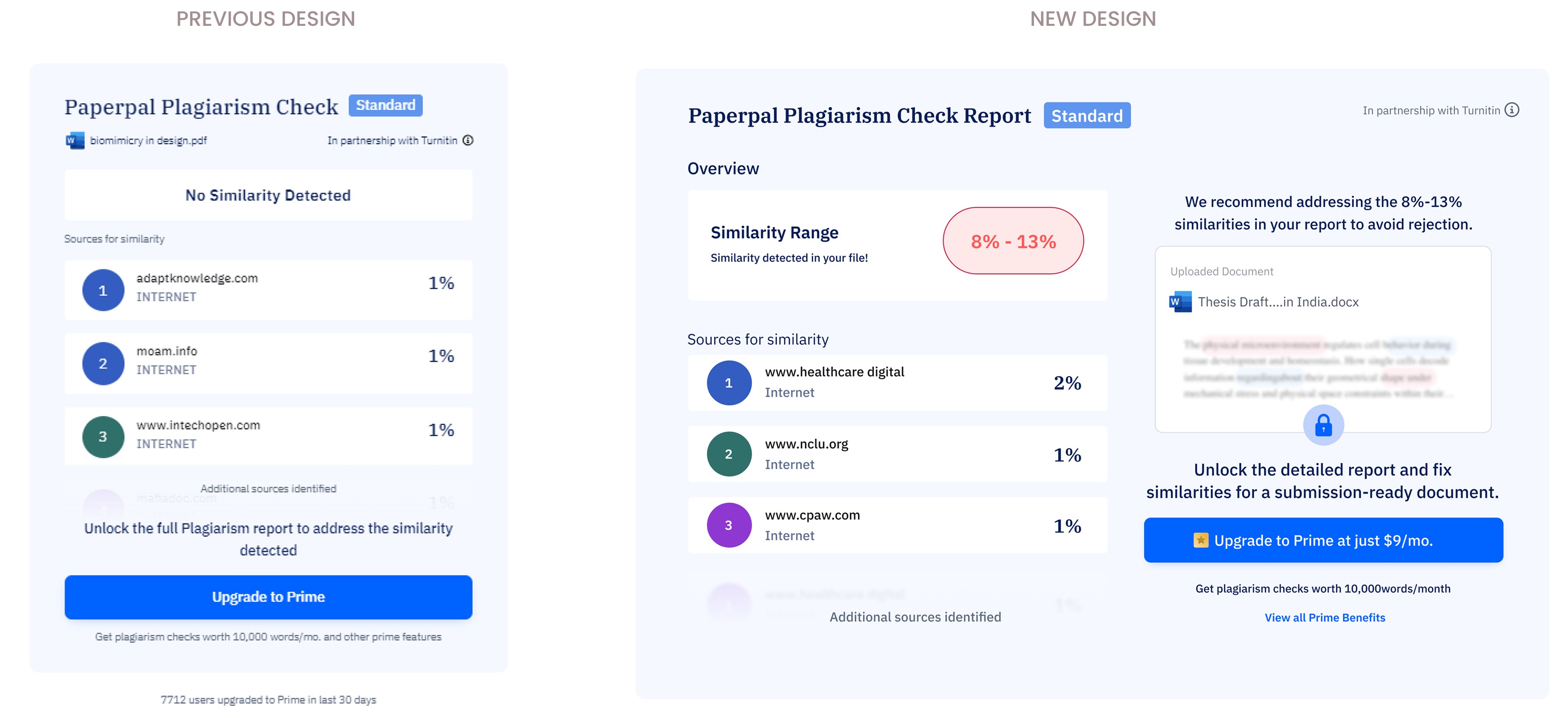
Task: Open the View all Prime Benefits link
Action: 1324,617
